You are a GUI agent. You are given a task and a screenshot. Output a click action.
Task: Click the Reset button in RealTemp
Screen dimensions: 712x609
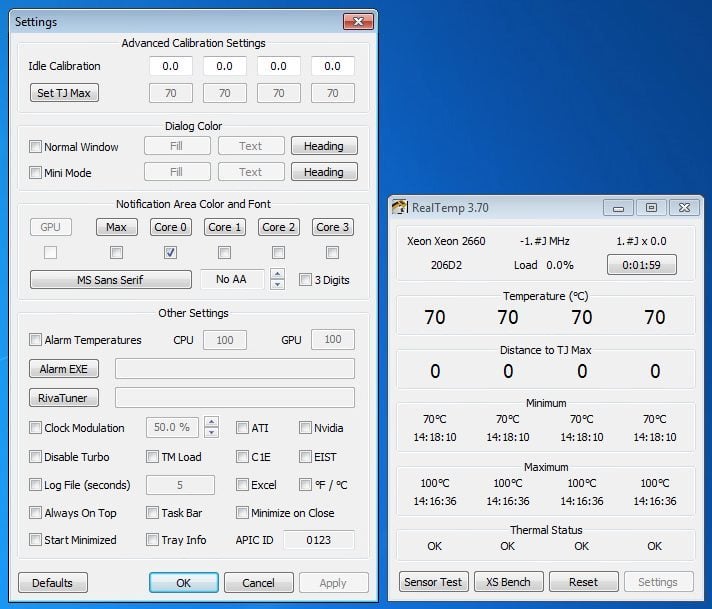(583, 582)
